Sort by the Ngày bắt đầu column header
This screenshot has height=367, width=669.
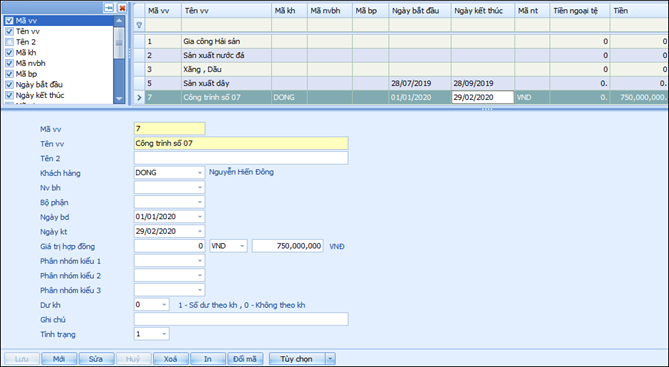(420, 11)
